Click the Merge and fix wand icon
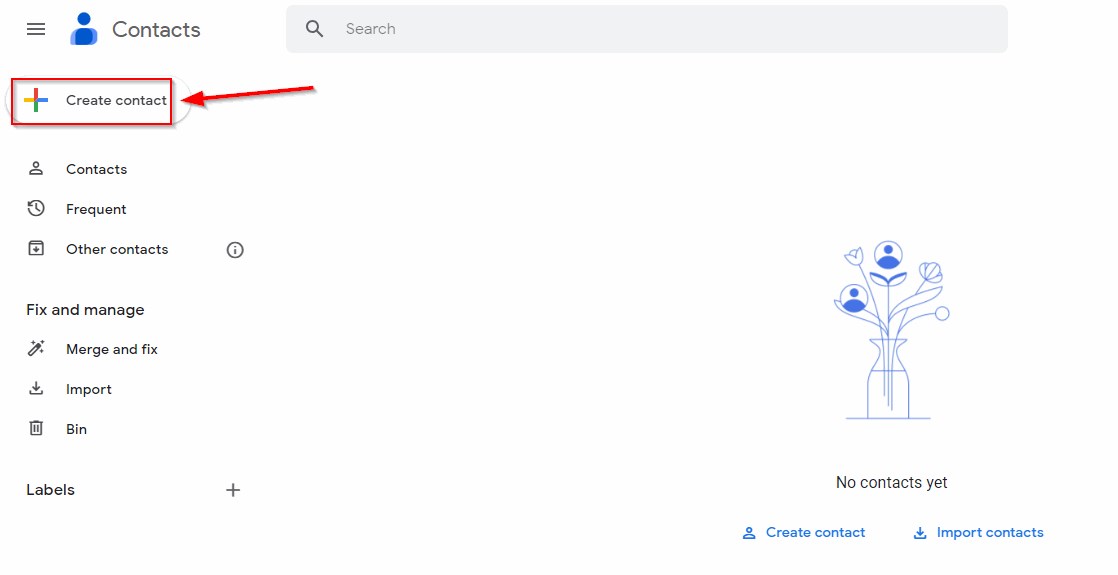The height and width of the screenshot is (575, 1118). (x=36, y=349)
